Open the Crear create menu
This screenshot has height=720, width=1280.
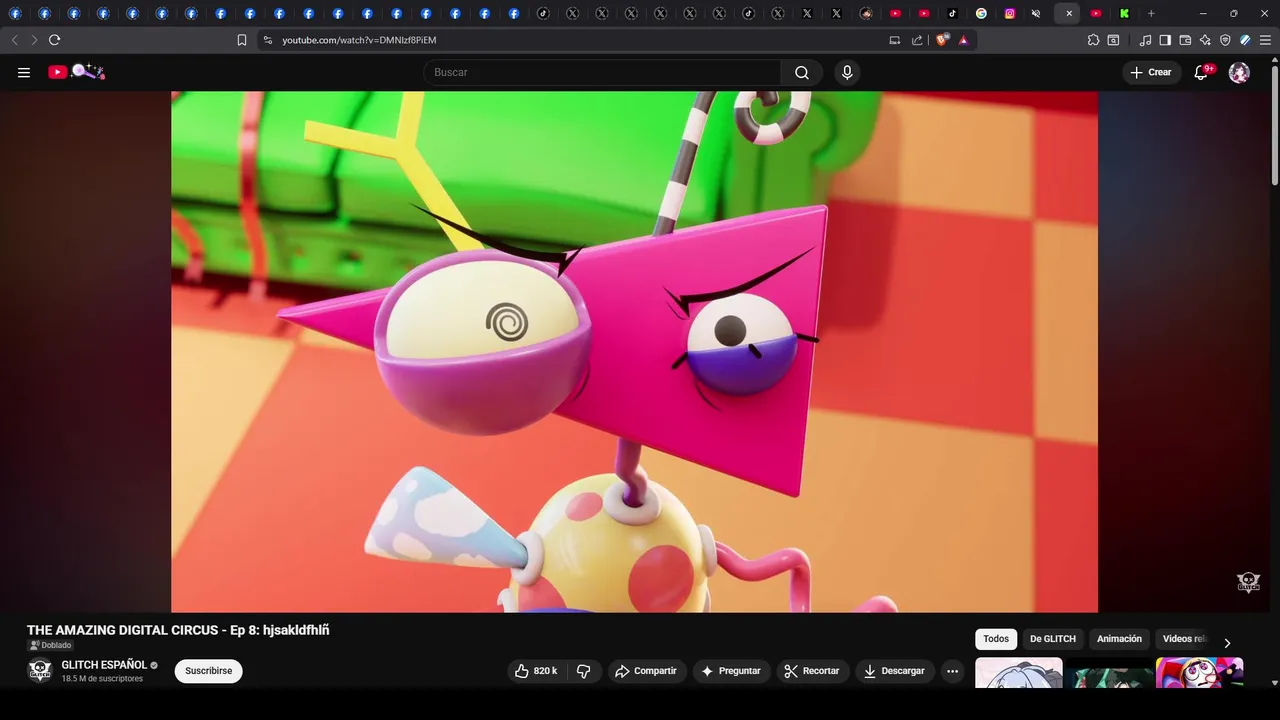pos(1151,72)
